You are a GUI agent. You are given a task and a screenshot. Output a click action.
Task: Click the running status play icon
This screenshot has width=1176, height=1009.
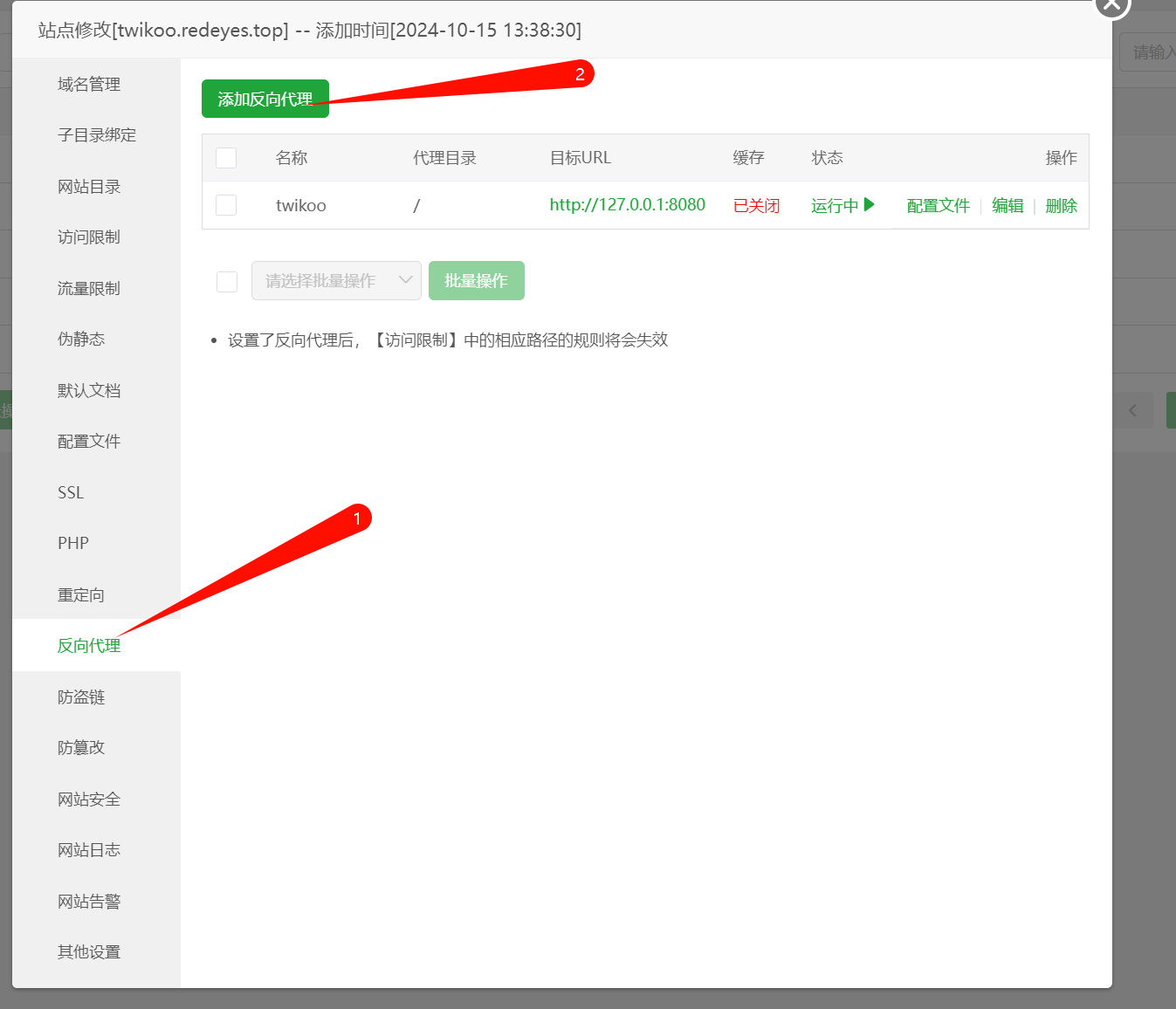coord(869,205)
